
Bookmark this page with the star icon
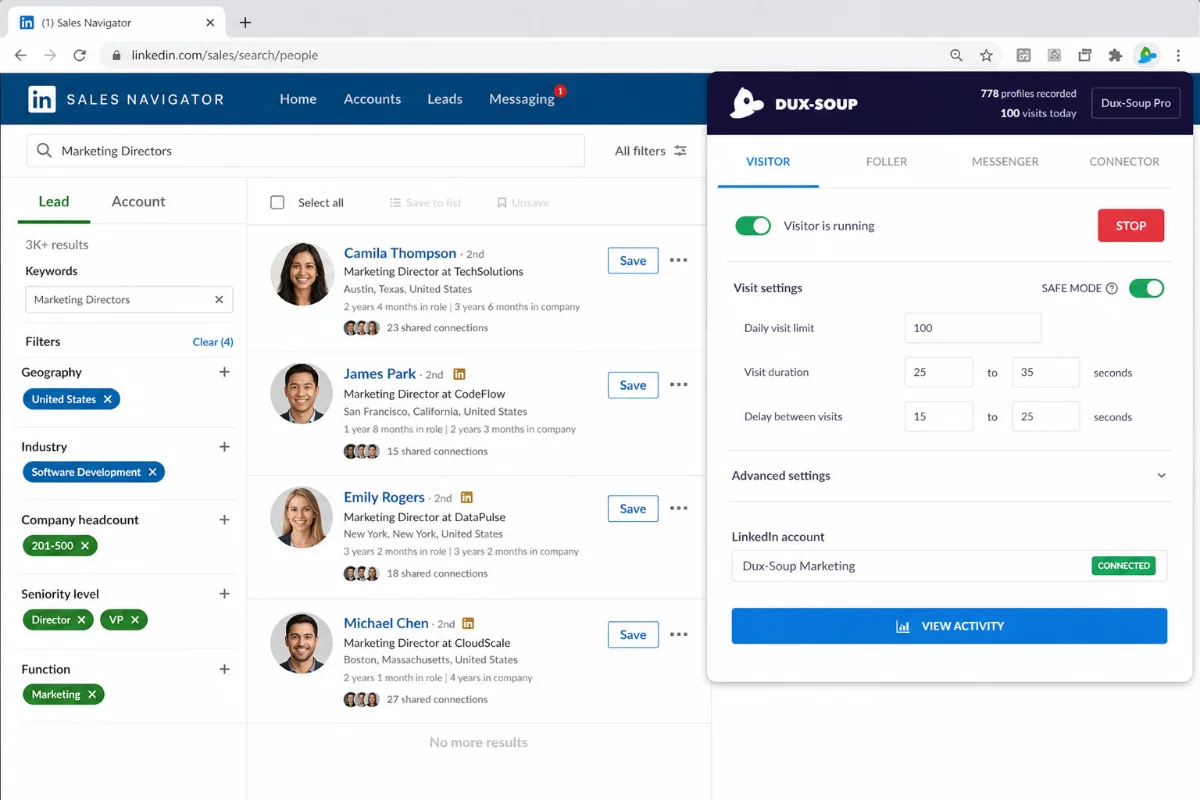986,55
